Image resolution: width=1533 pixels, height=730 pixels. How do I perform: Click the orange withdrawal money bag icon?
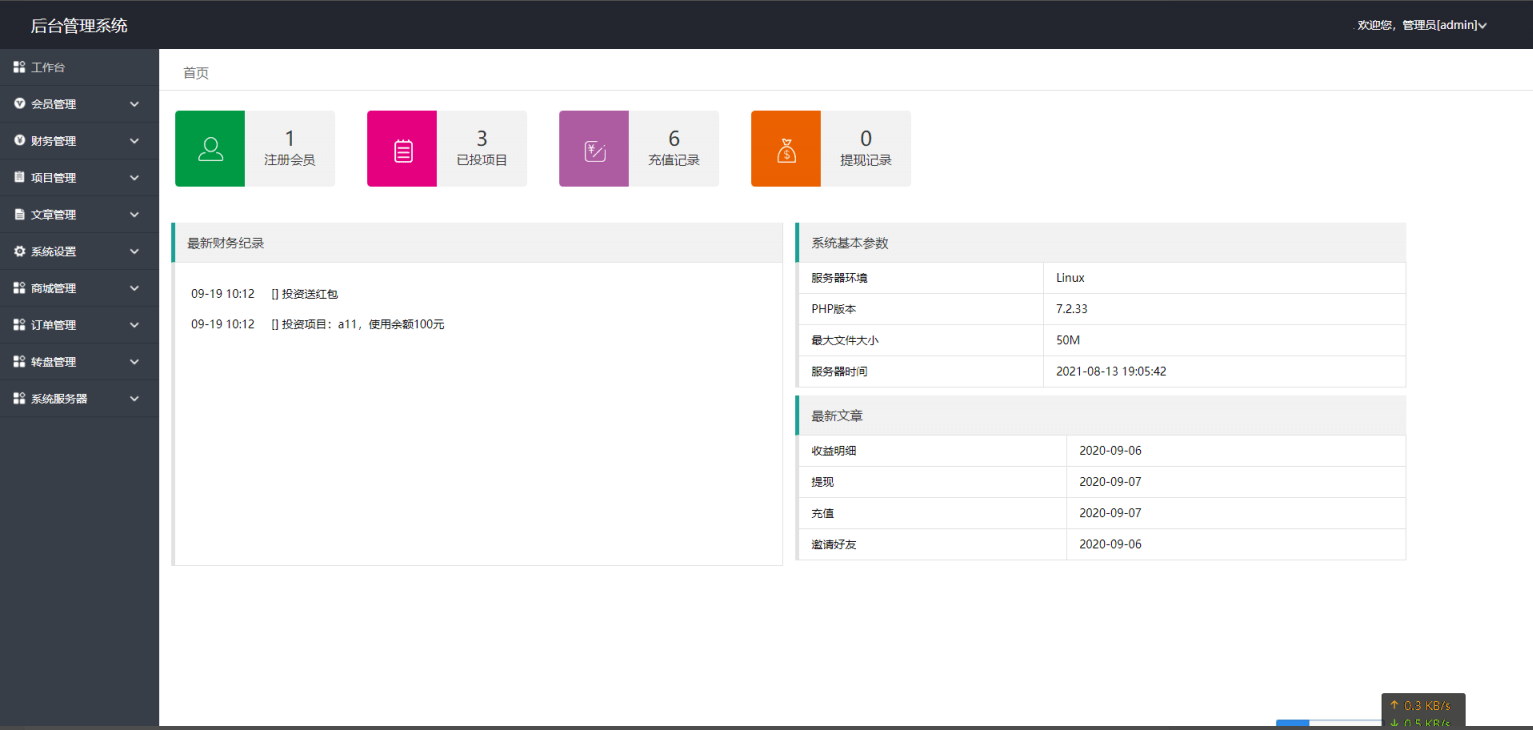pyautogui.click(x=786, y=149)
